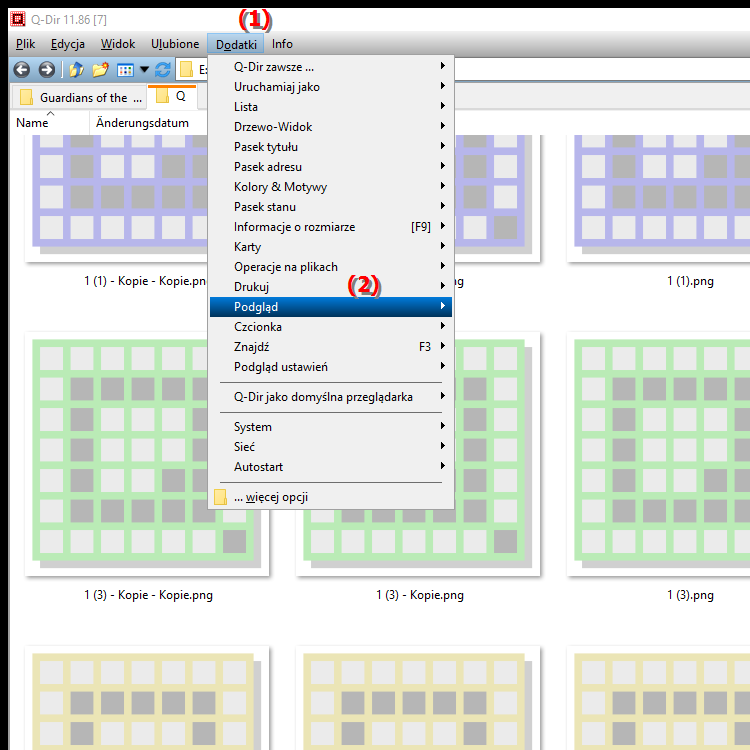Select thumbnail of 1 (1).png

coord(658,198)
